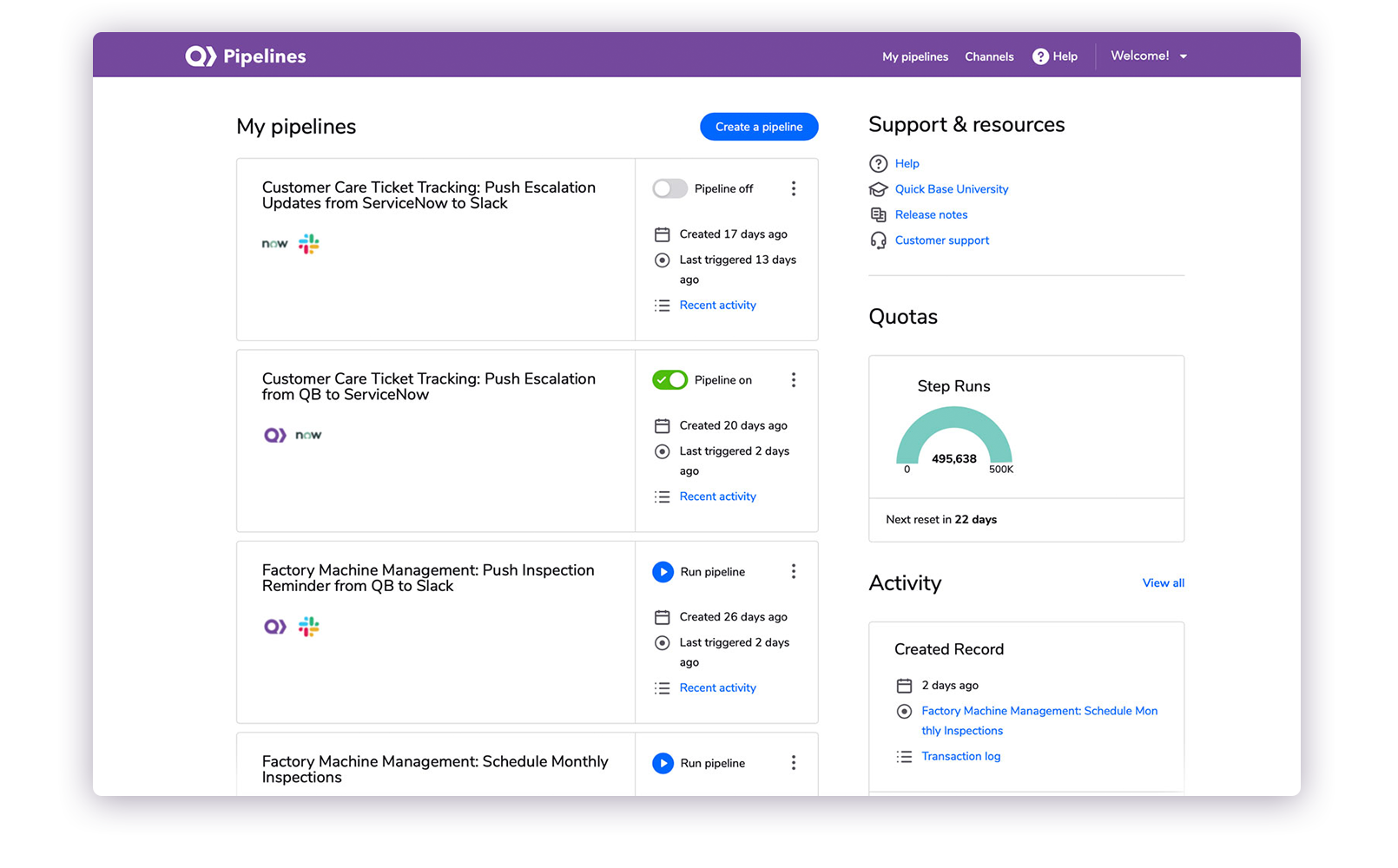Click calendar icon next to Created 26 days ago
The height and width of the screenshot is (868, 1398).
[x=662, y=617]
